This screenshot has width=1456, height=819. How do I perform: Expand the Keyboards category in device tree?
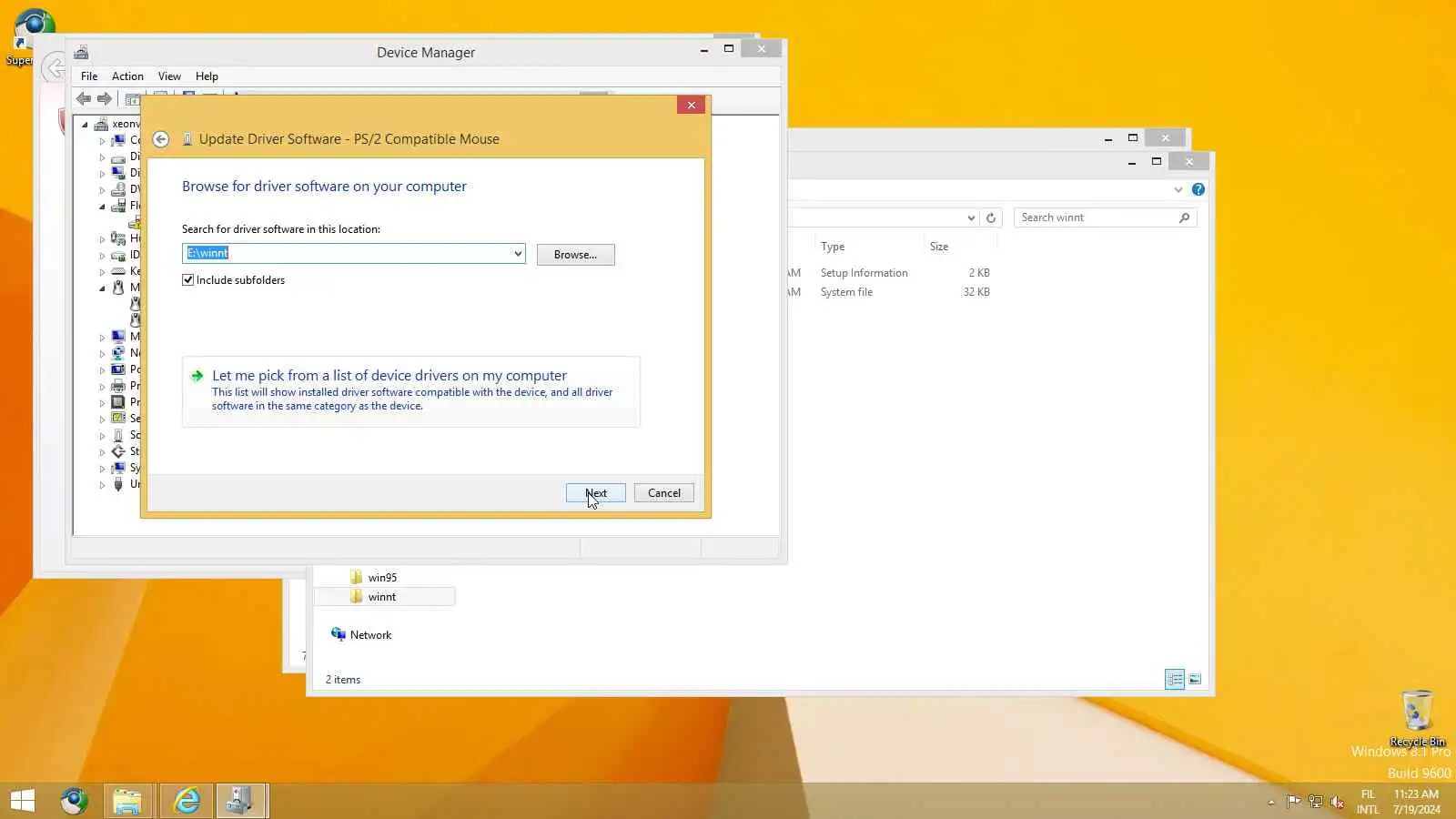pos(102,271)
